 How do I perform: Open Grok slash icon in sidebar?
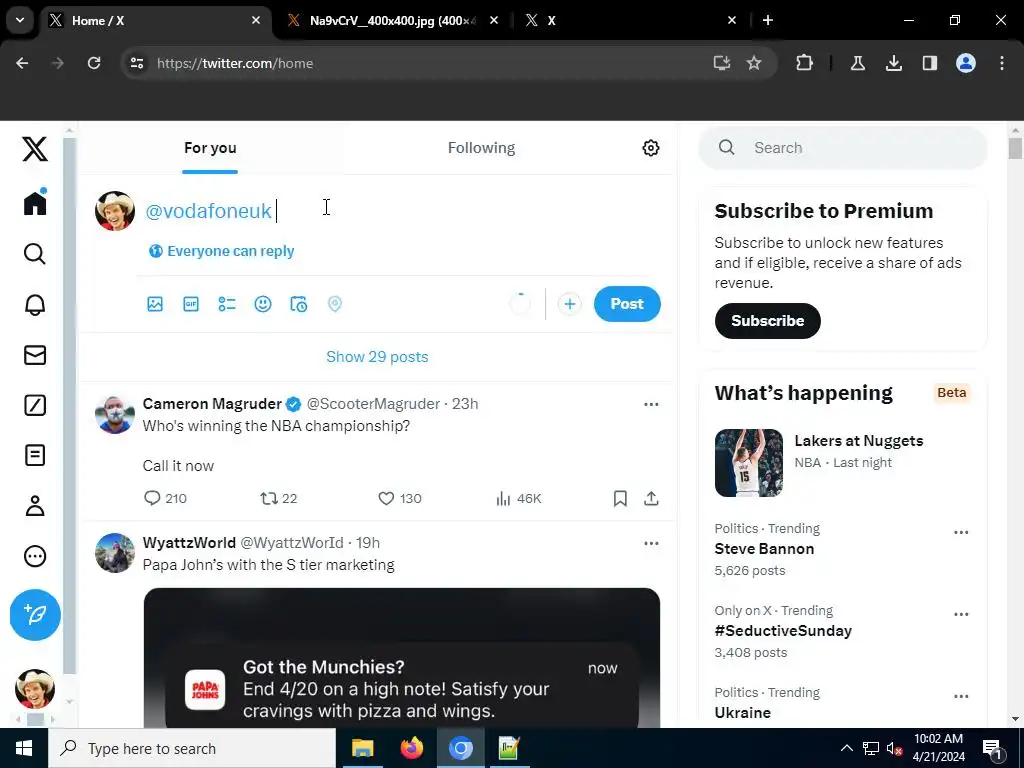click(35, 405)
